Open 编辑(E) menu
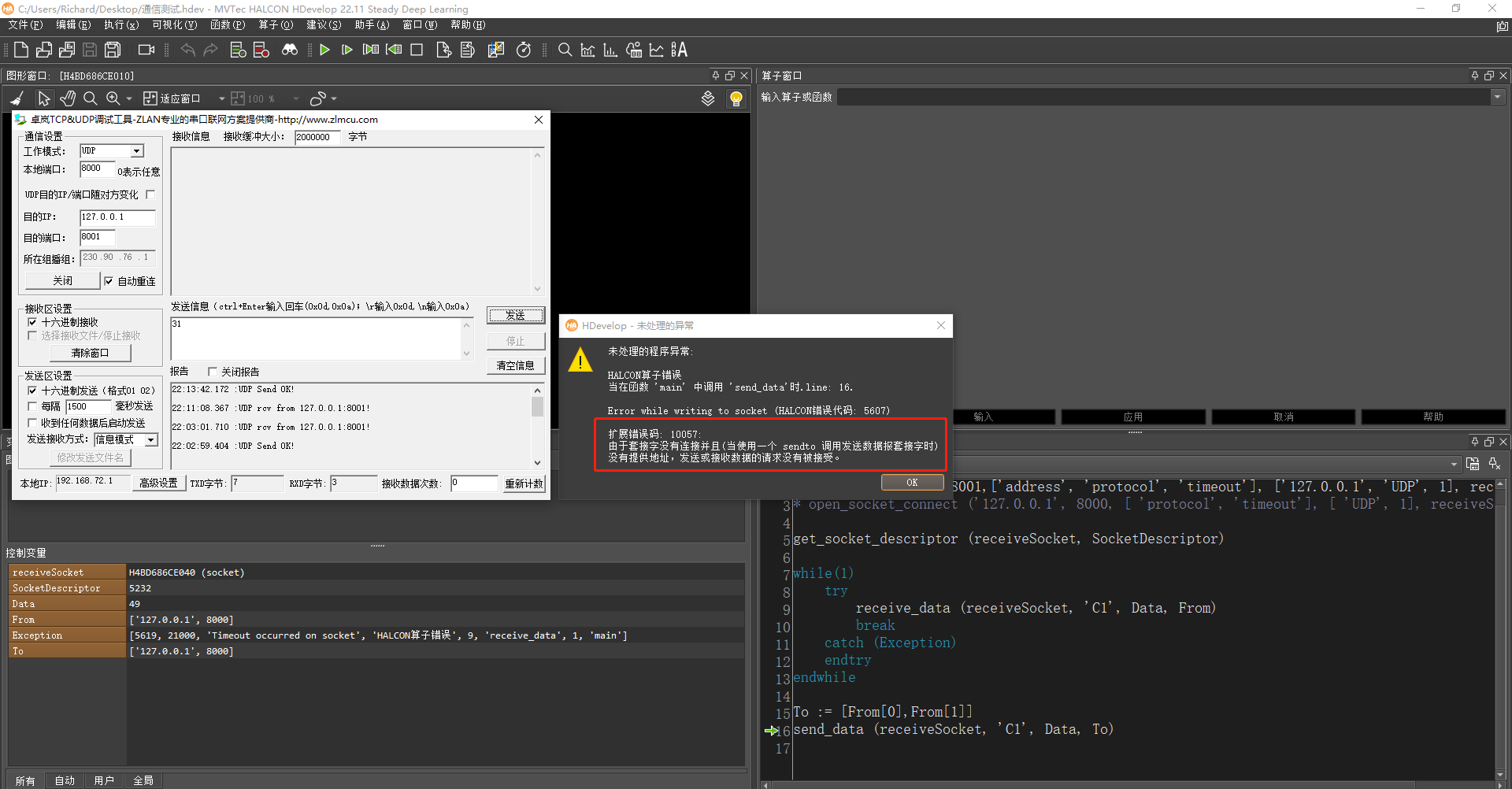The image size is (1512, 789). pyautogui.click(x=73, y=25)
